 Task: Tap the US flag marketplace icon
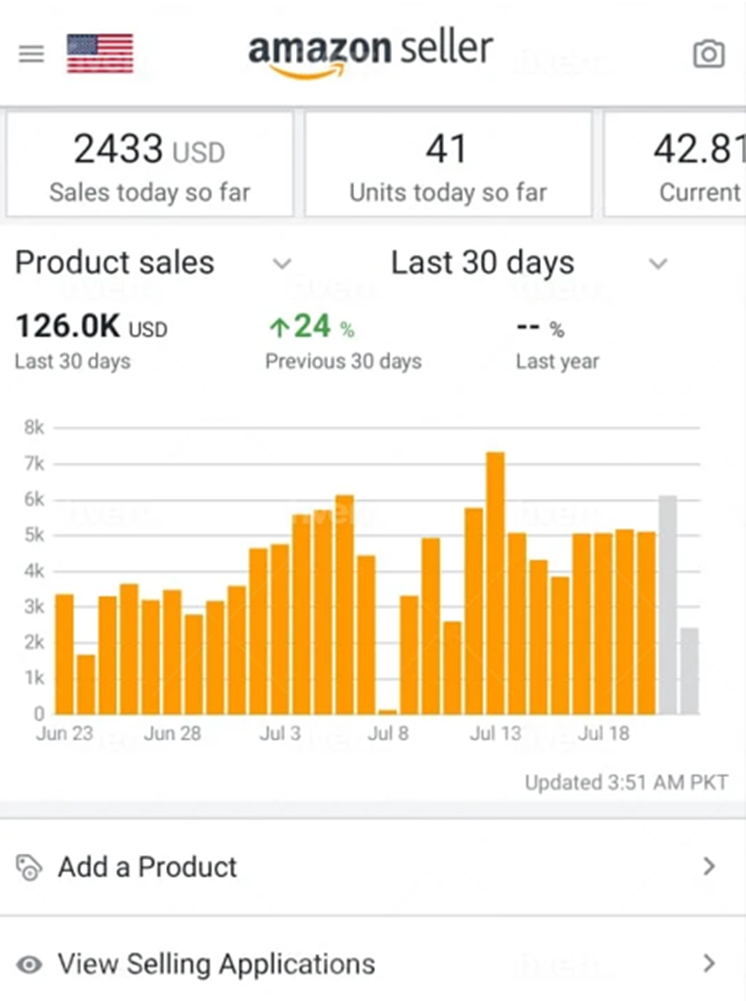pyautogui.click(x=100, y=53)
